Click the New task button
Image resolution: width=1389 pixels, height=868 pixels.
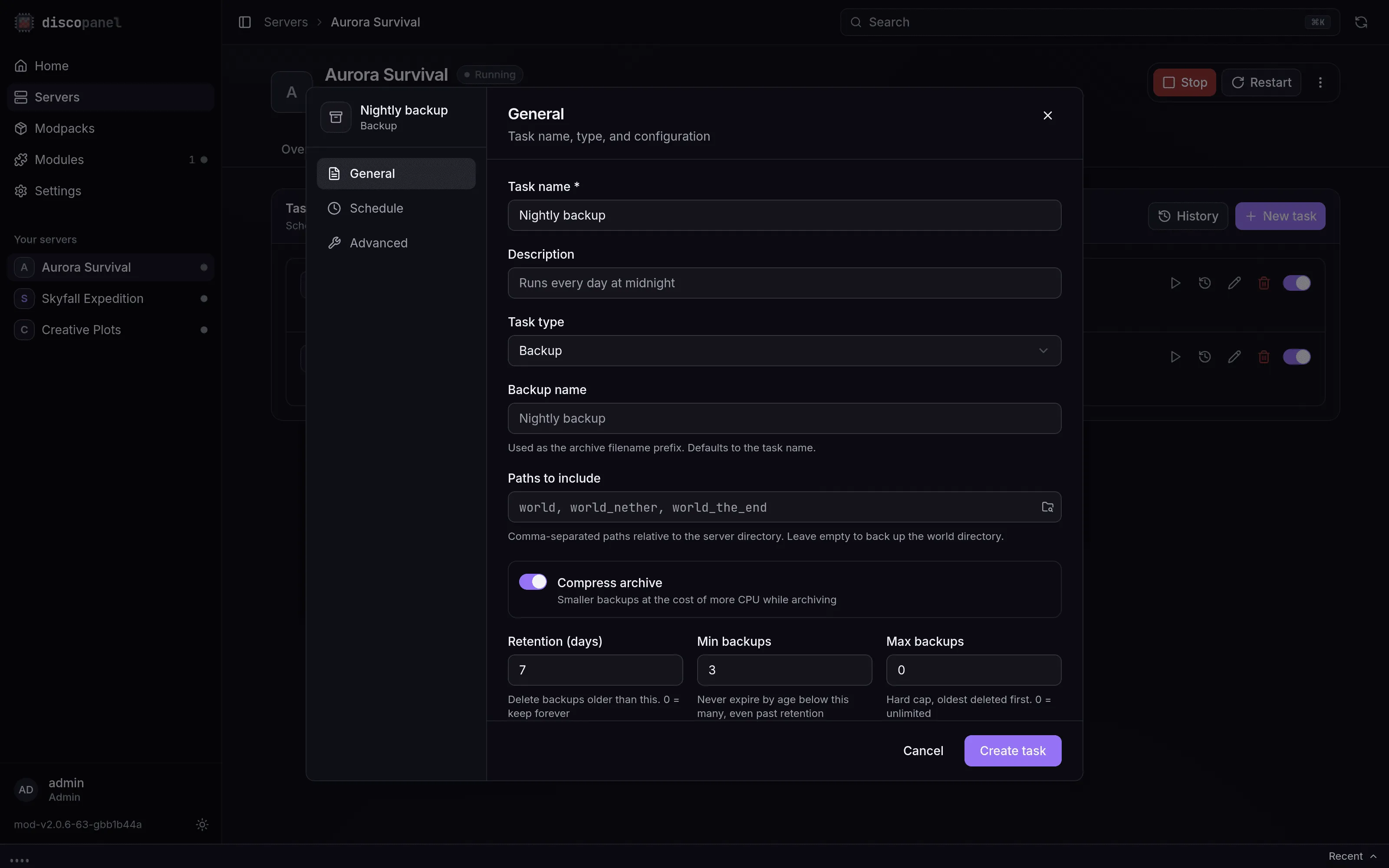point(1280,217)
